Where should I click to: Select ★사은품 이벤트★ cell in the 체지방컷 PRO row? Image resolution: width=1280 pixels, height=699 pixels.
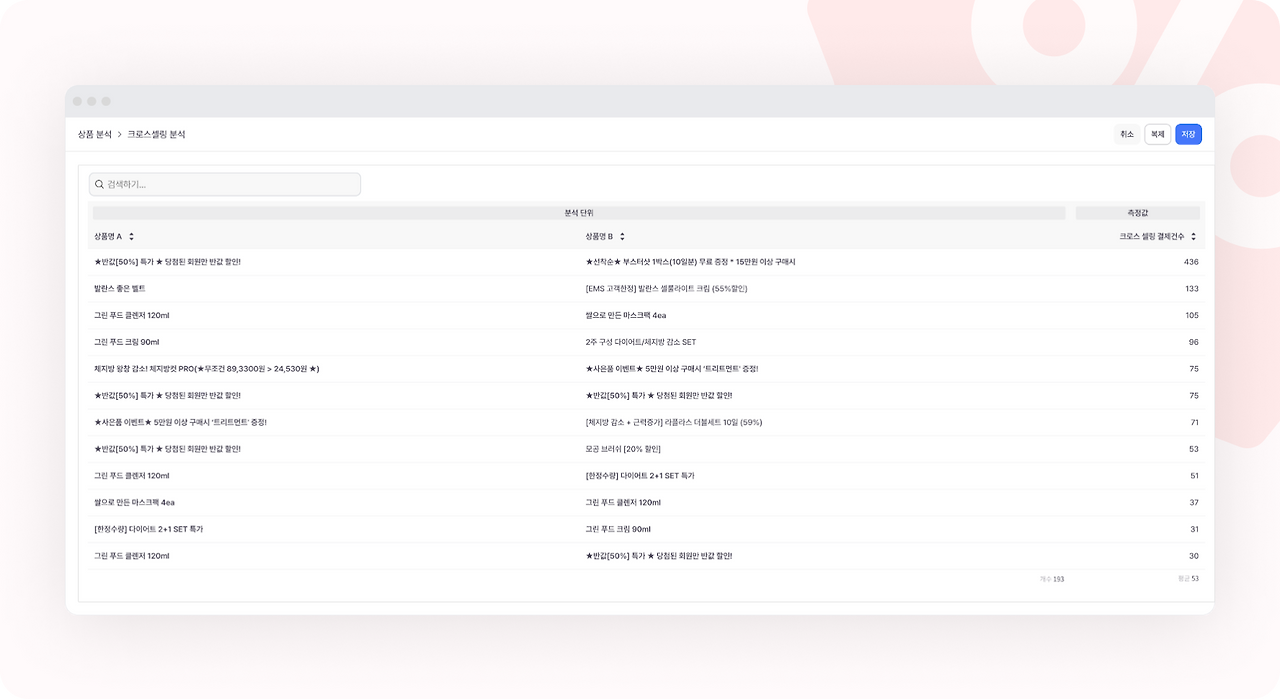672,369
